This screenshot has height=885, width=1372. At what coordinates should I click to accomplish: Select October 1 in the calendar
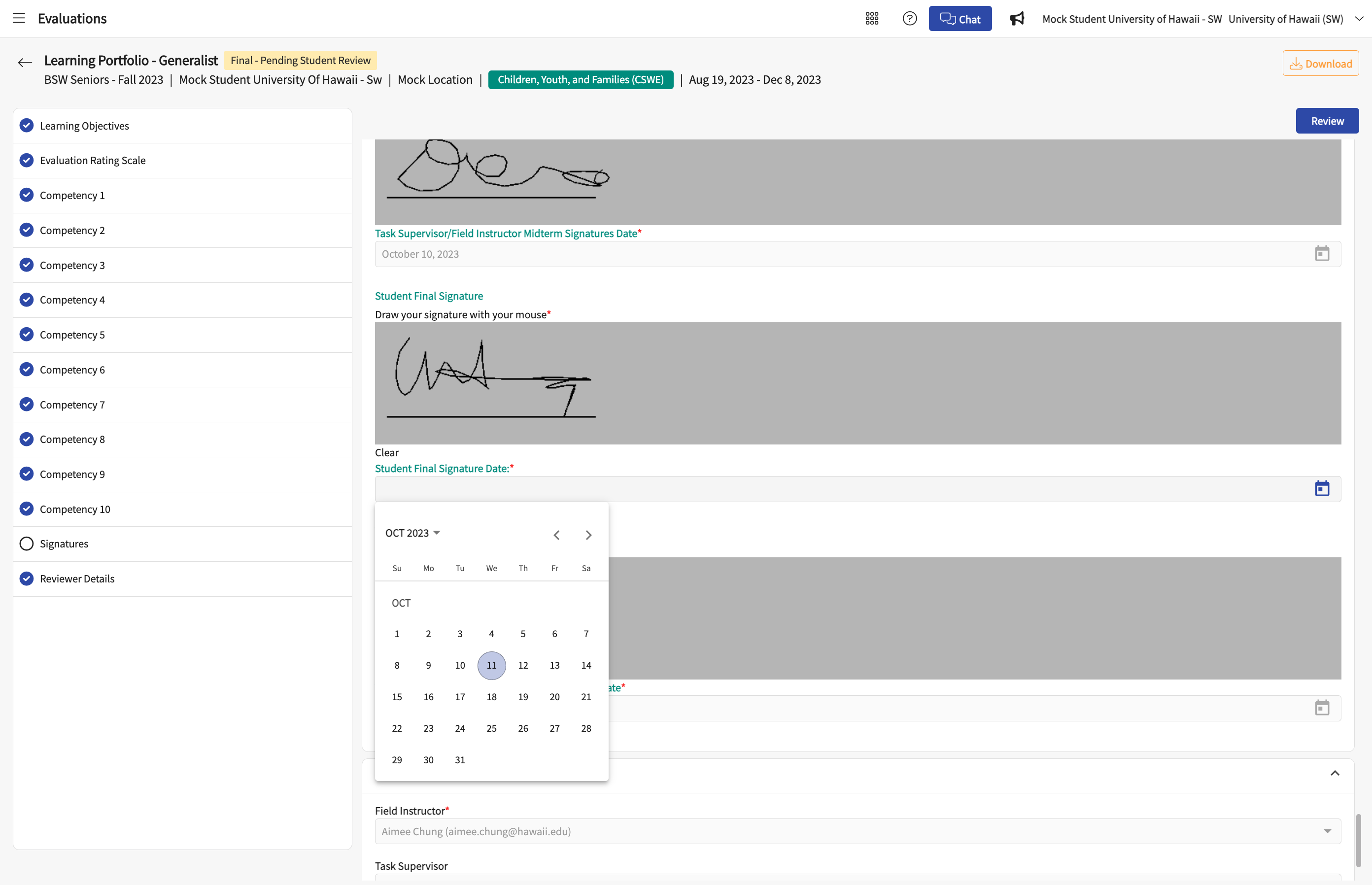tap(397, 634)
